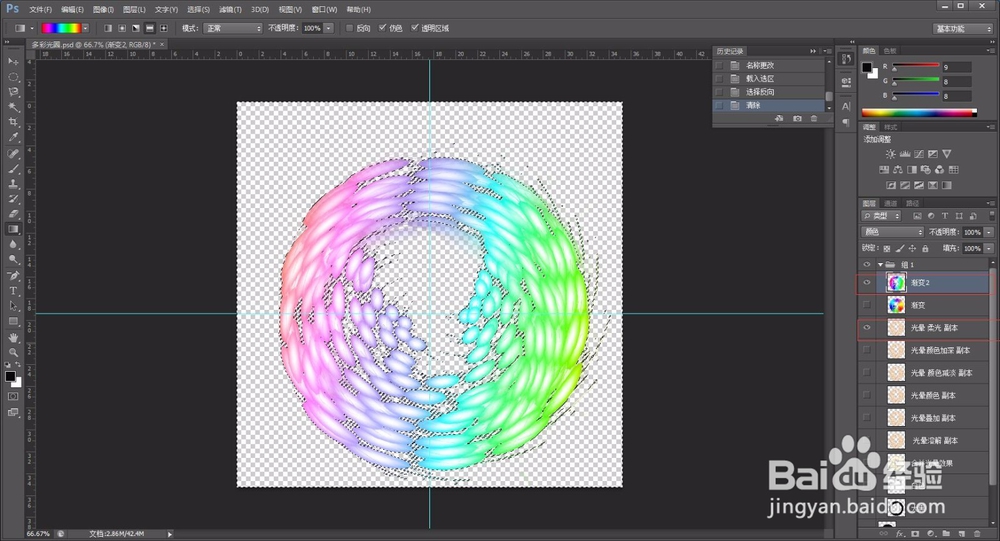This screenshot has height=541, width=1000.
Task: Show the 渐变 layer
Action: (867, 305)
